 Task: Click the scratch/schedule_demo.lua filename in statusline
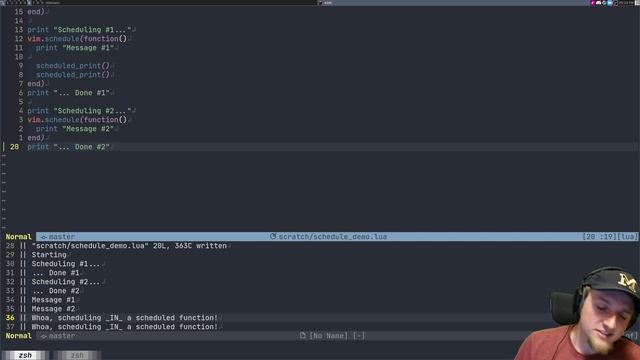pos(333,237)
